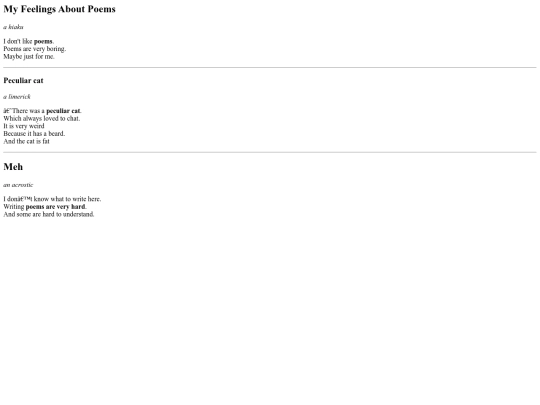Click the 'Meh' heading

[x=13, y=167]
